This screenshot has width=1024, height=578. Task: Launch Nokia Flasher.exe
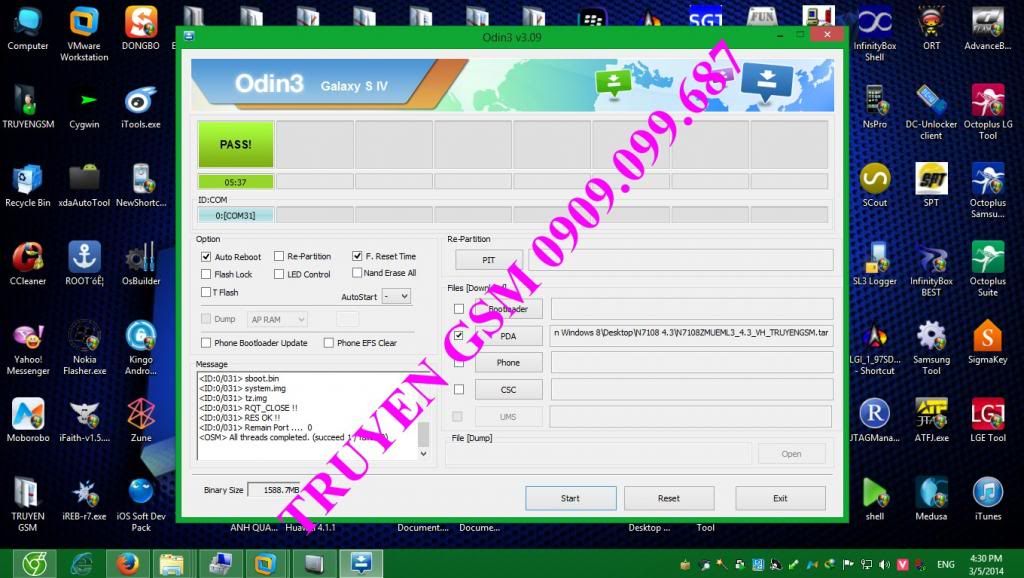[84, 347]
